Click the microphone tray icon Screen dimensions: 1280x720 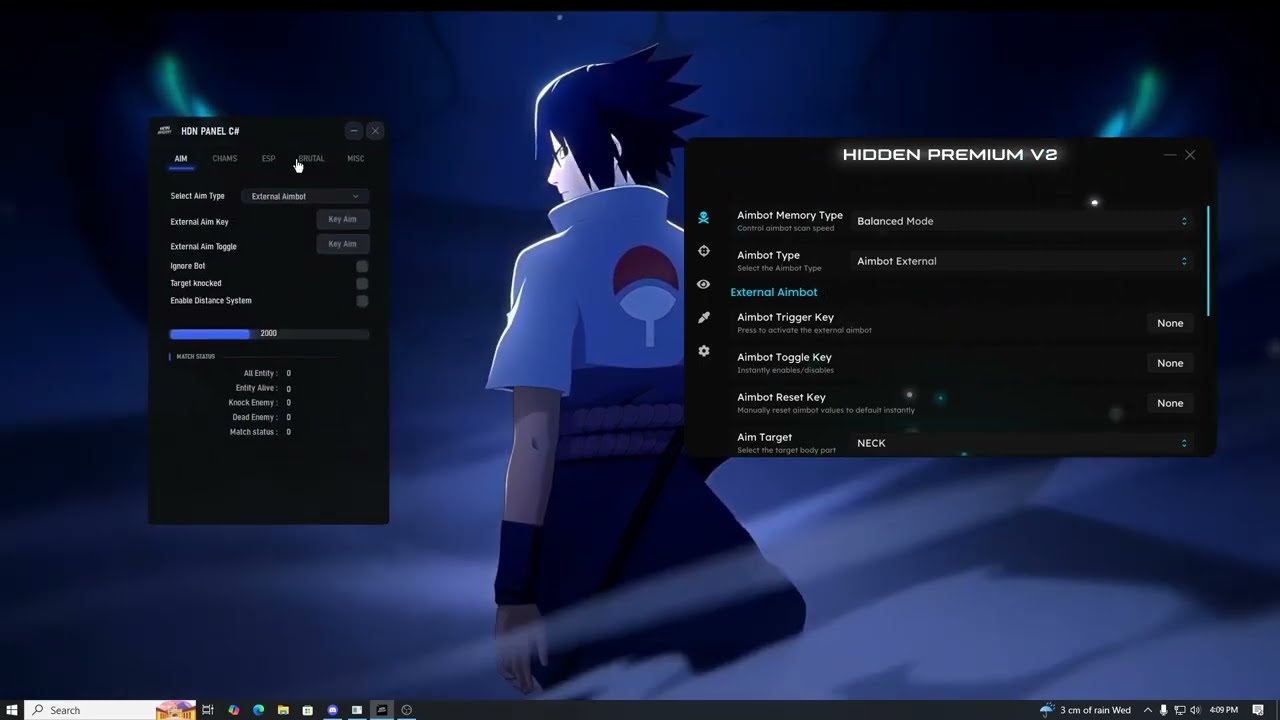pos(1164,710)
